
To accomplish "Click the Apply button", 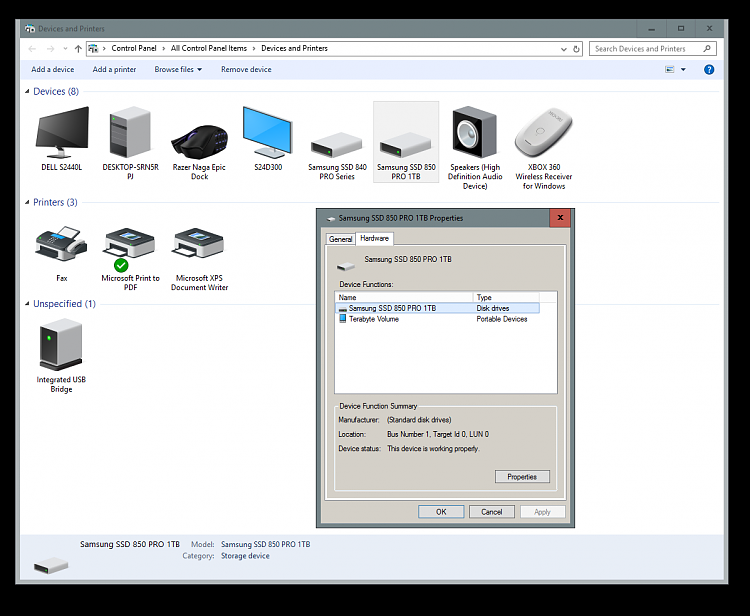I will [542, 512].
